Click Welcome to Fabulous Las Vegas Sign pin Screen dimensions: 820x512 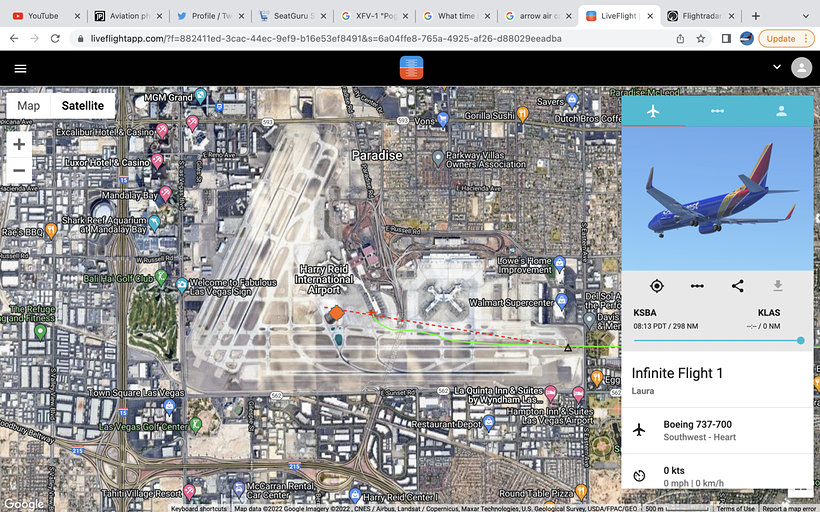point(182,286)
